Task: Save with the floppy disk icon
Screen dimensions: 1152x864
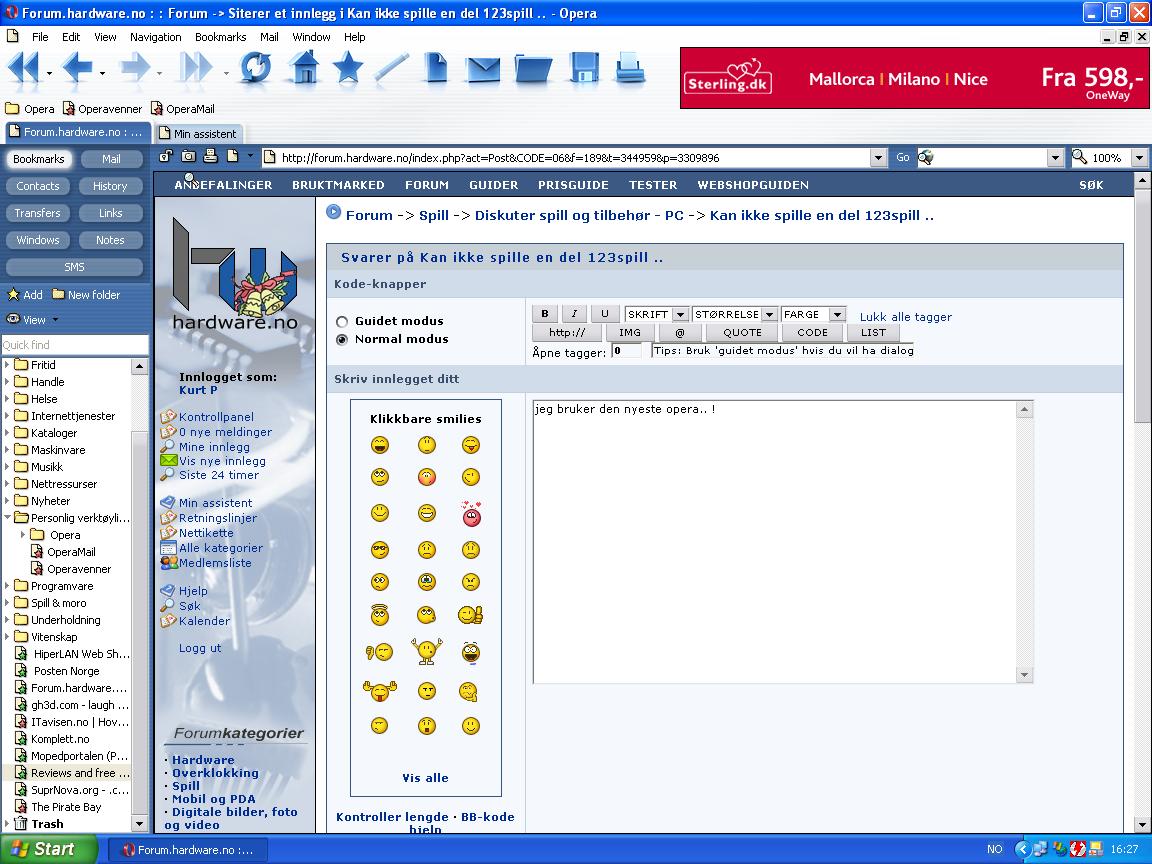Action: tap(584, 68)
